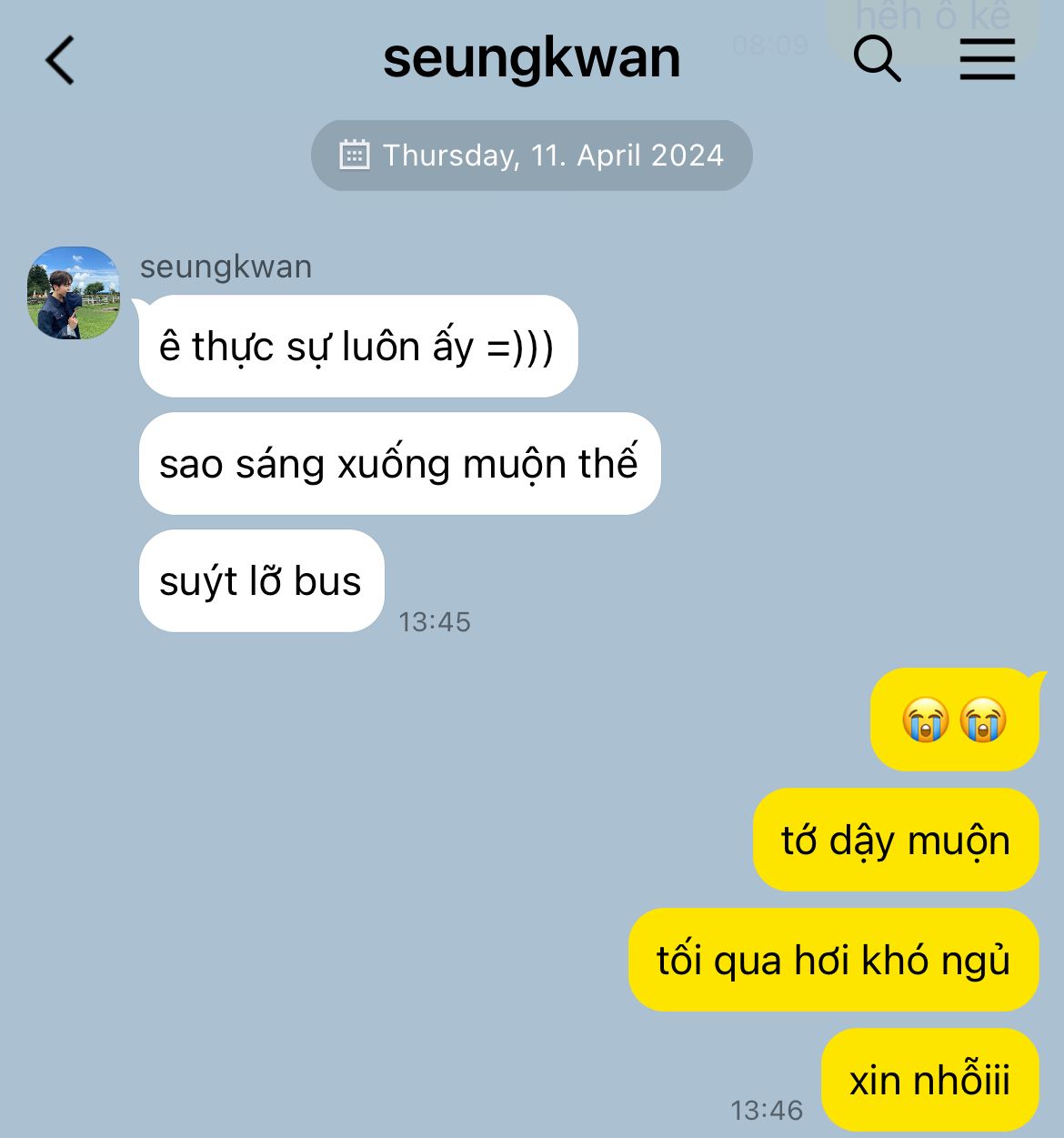1064x1138 pixels.
Task: Tap the second crying face emoji
Action: click(x=983, y=720)
